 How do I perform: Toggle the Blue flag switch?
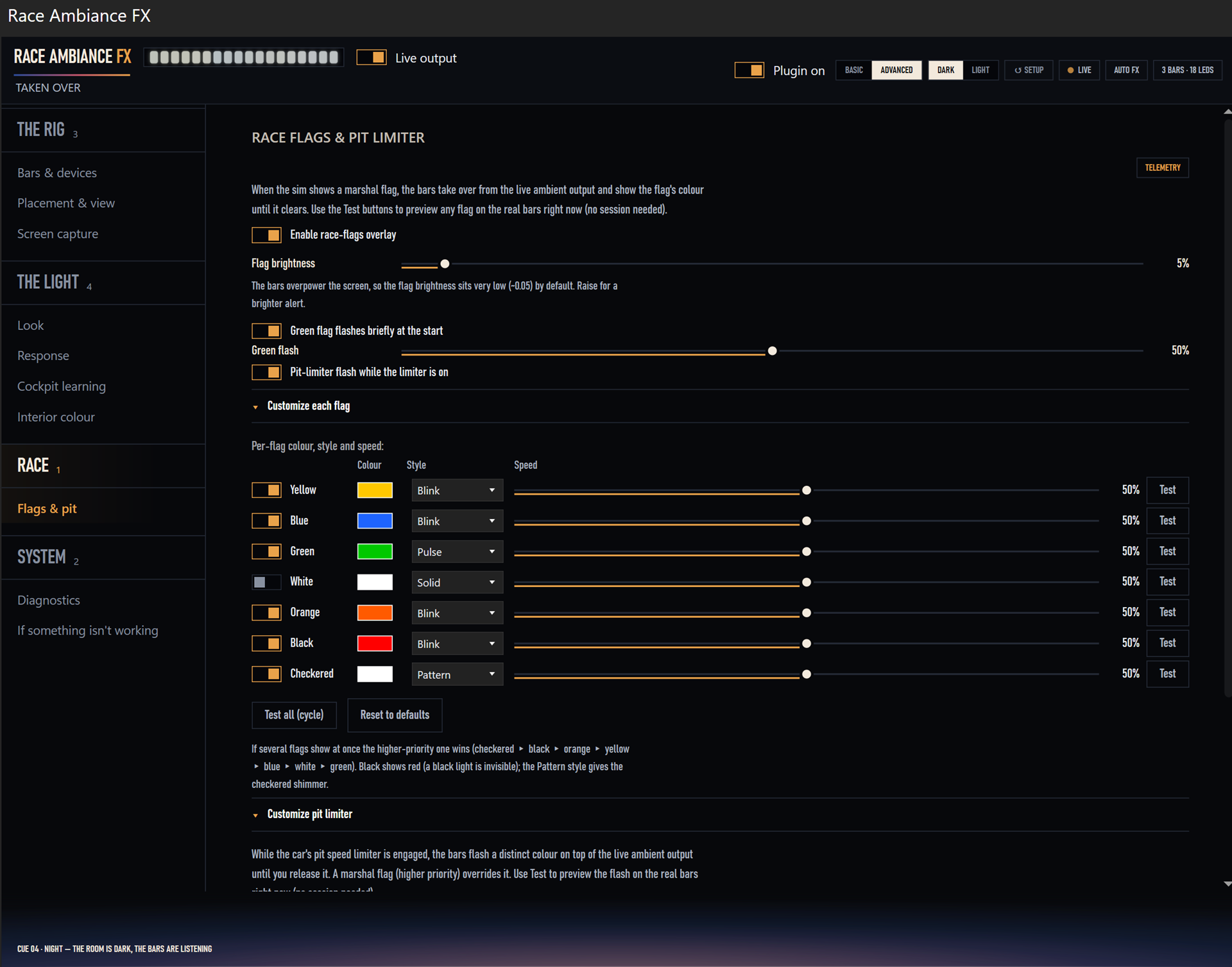point(266,521)
